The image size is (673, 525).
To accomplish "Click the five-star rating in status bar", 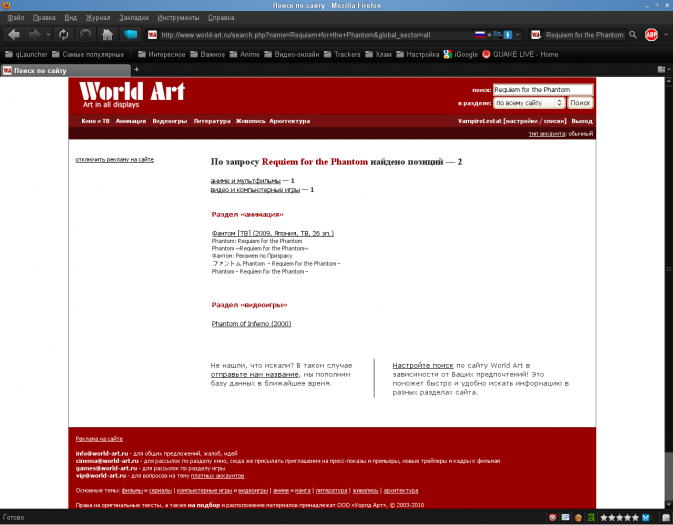I will coord(619,517).
